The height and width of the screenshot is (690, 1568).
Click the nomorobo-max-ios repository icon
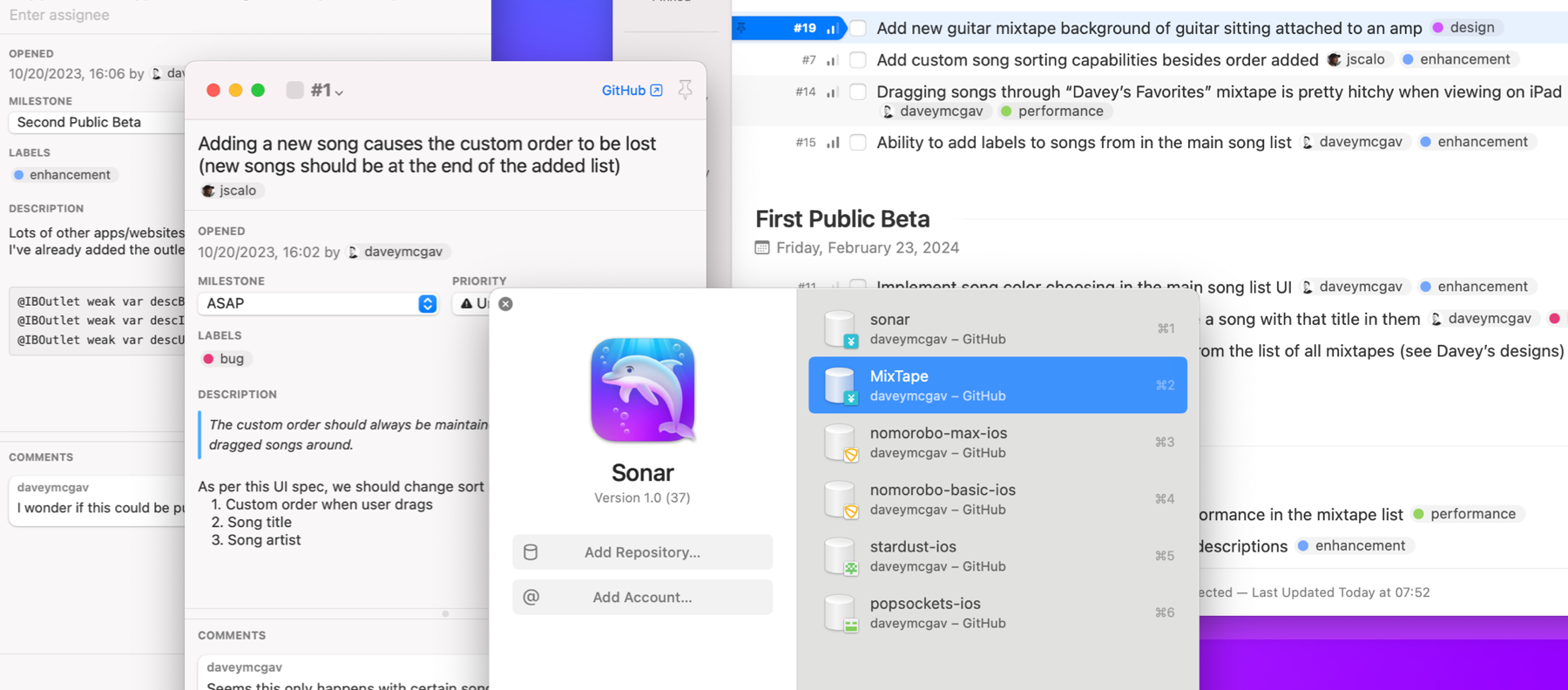(841, 443)
